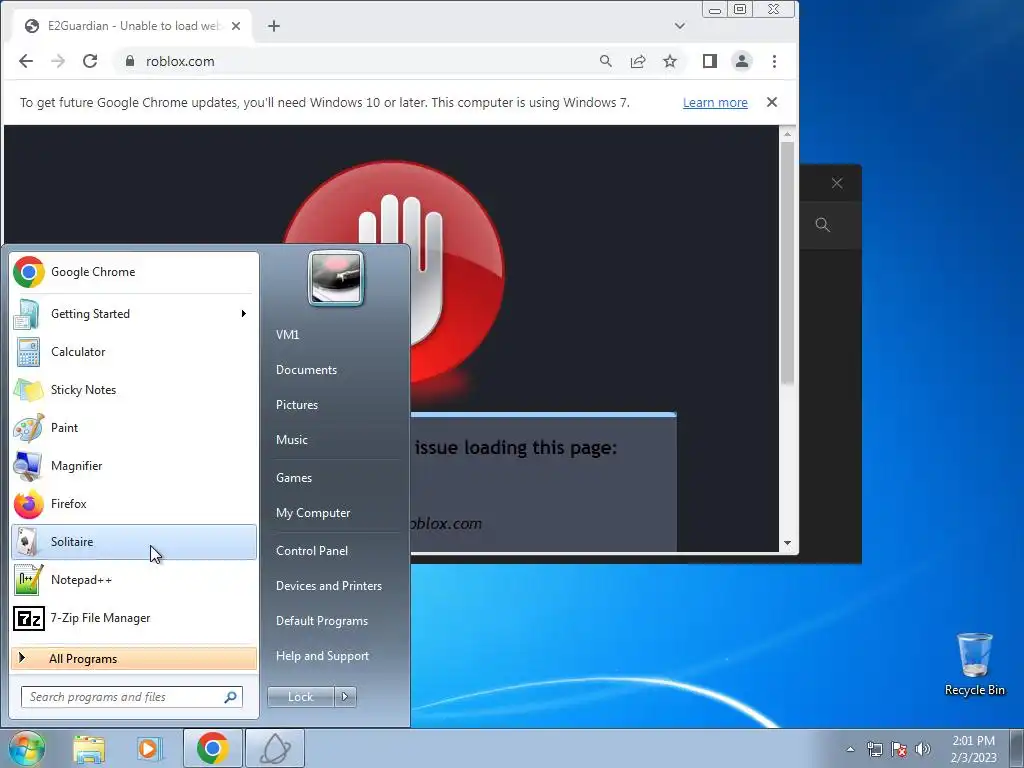Screen dimensions: 1024x768
Task: Expand All Programs list
Action: pyautogui.click(x=134, y=658)
